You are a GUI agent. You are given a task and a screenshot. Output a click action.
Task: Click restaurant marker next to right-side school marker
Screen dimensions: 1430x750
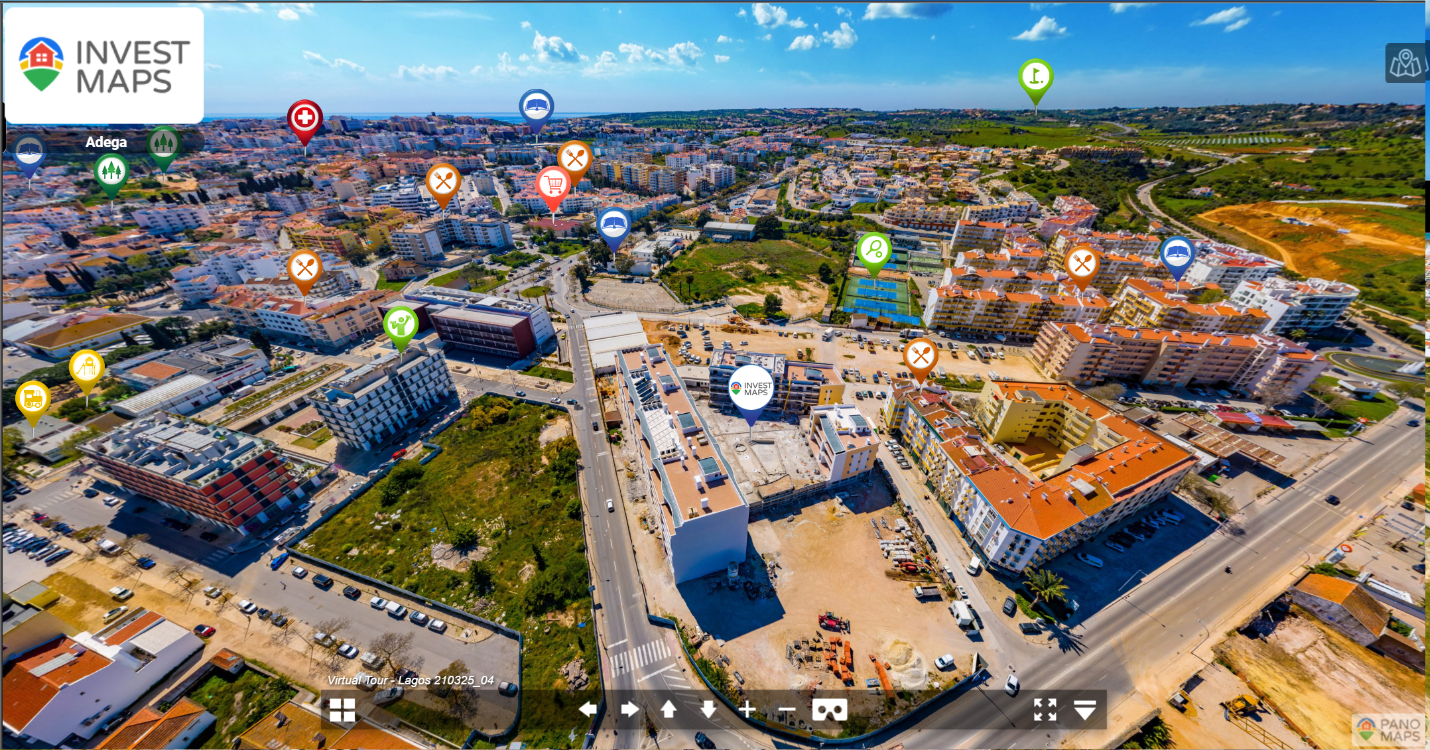tap(1082, 263)
